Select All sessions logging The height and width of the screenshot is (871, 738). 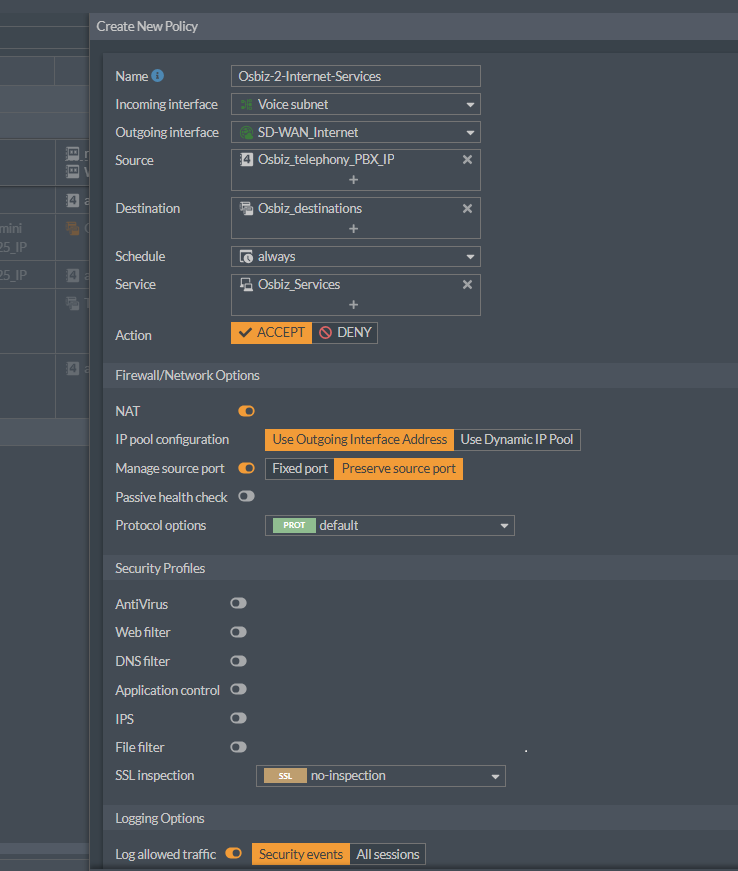point(388,854)
